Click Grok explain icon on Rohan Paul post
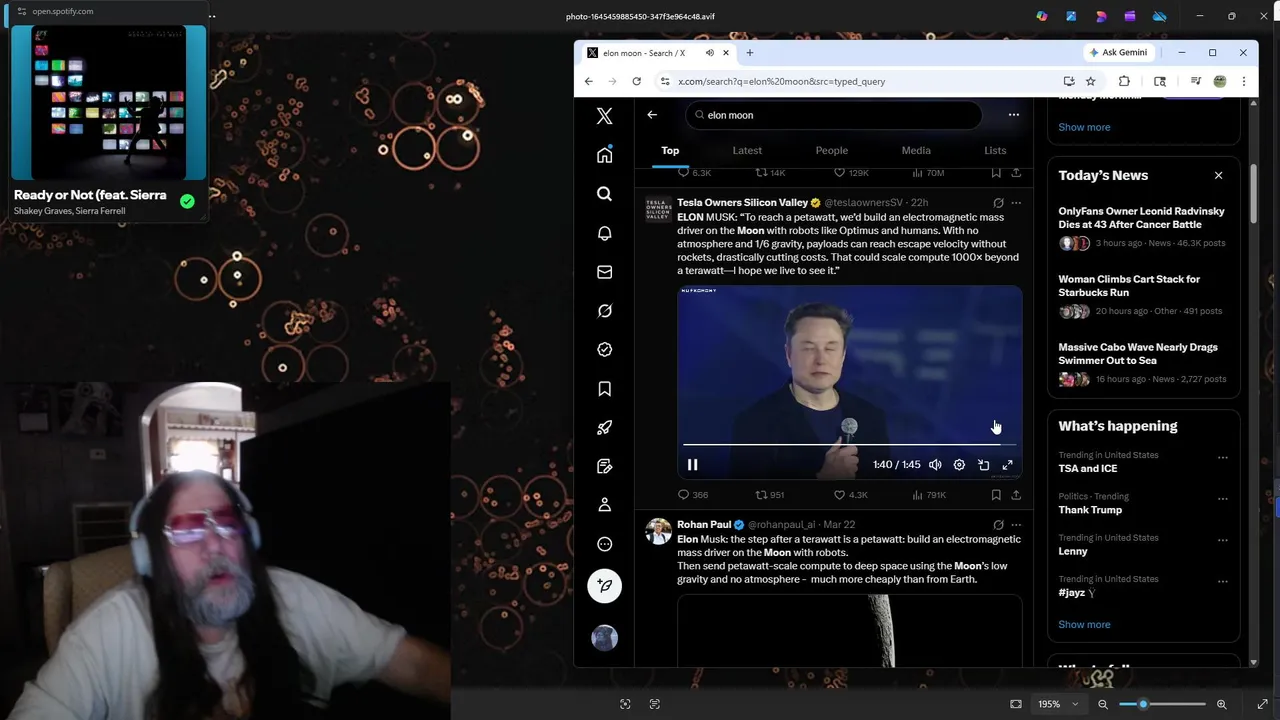1280x720 pixels. [x=998, y=525]
